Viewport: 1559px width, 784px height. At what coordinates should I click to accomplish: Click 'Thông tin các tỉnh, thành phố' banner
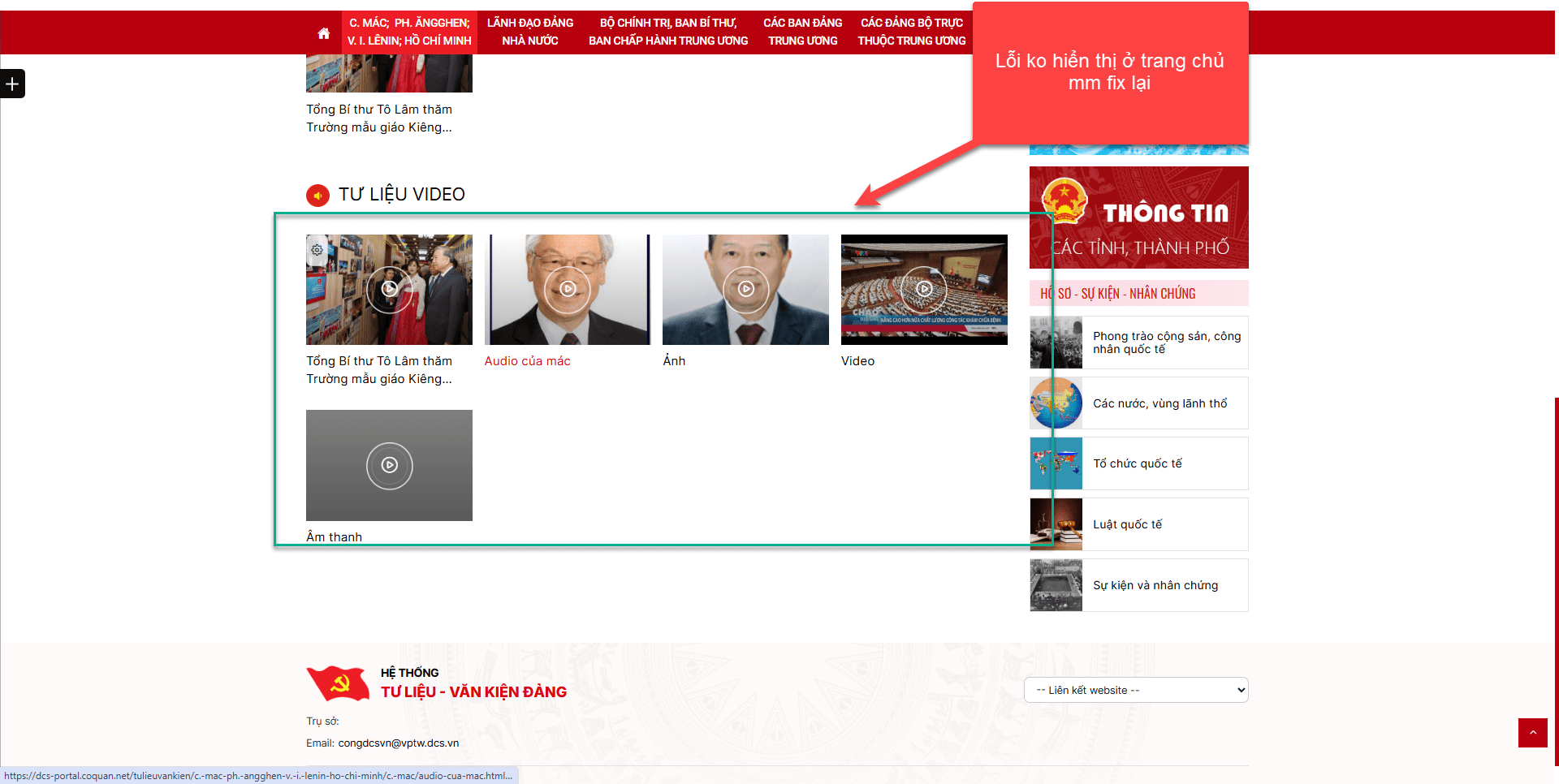click(x=1138, y=218)
